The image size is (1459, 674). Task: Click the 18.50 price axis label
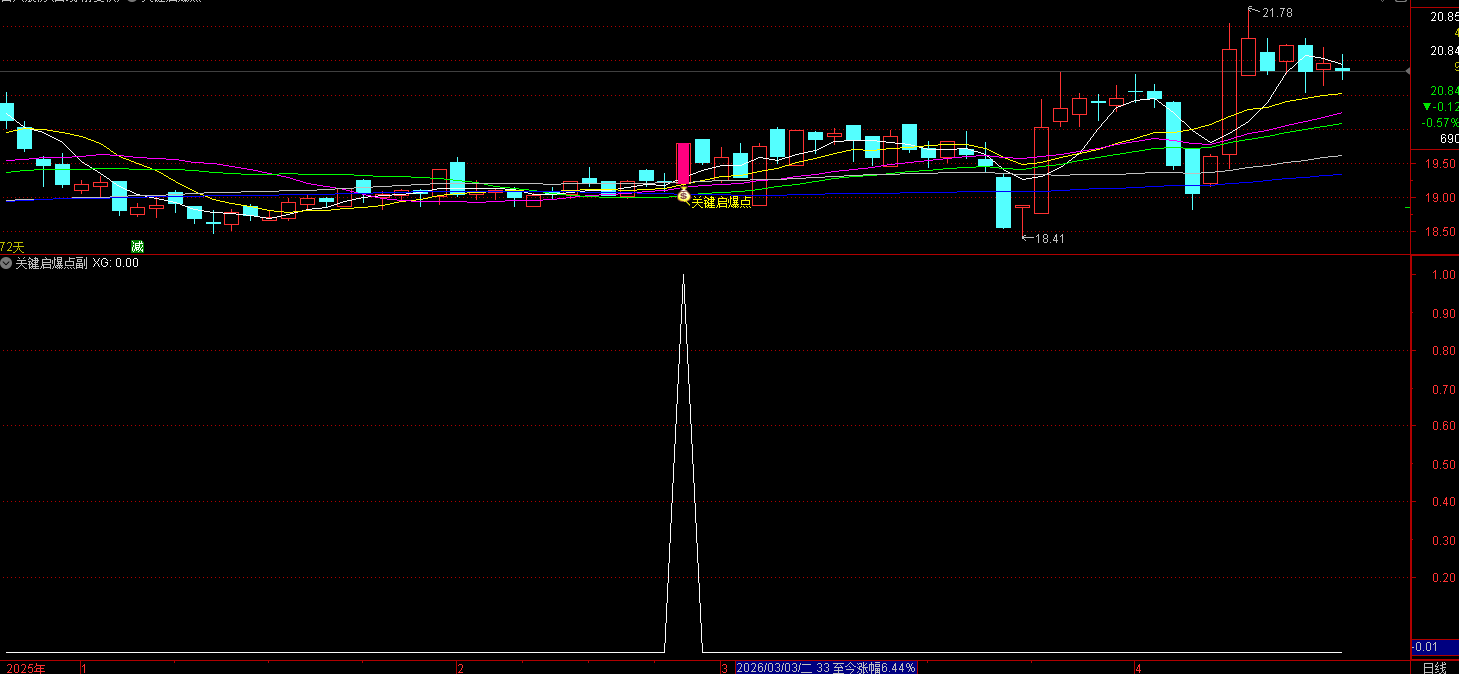coord(1442,232)
